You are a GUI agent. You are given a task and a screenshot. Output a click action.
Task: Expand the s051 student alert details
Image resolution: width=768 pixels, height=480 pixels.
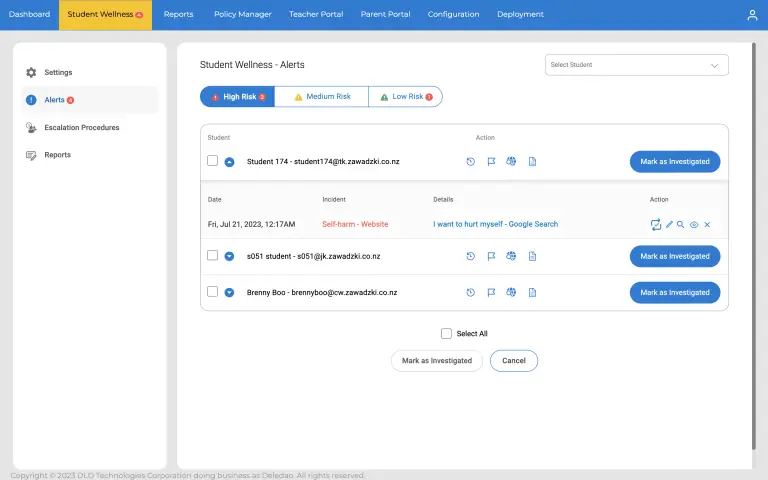pyautogui.click(x=229, y=256)
